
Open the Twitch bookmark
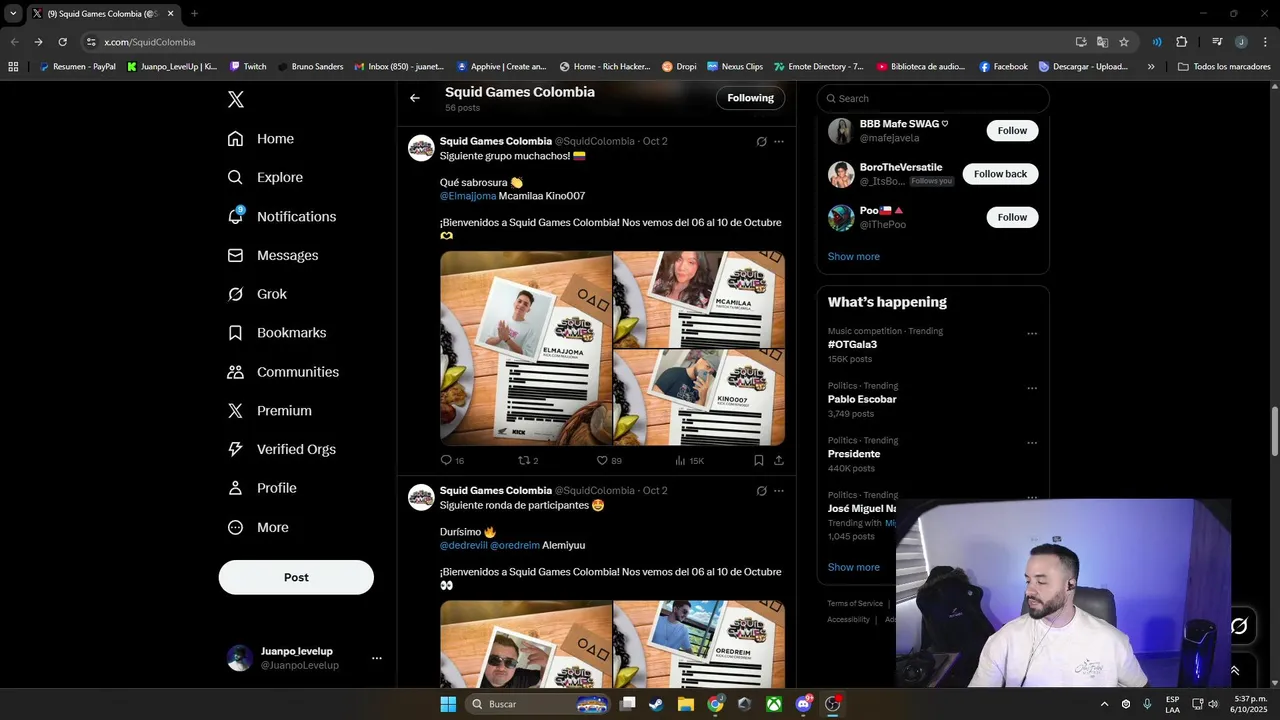pos(248,66)
